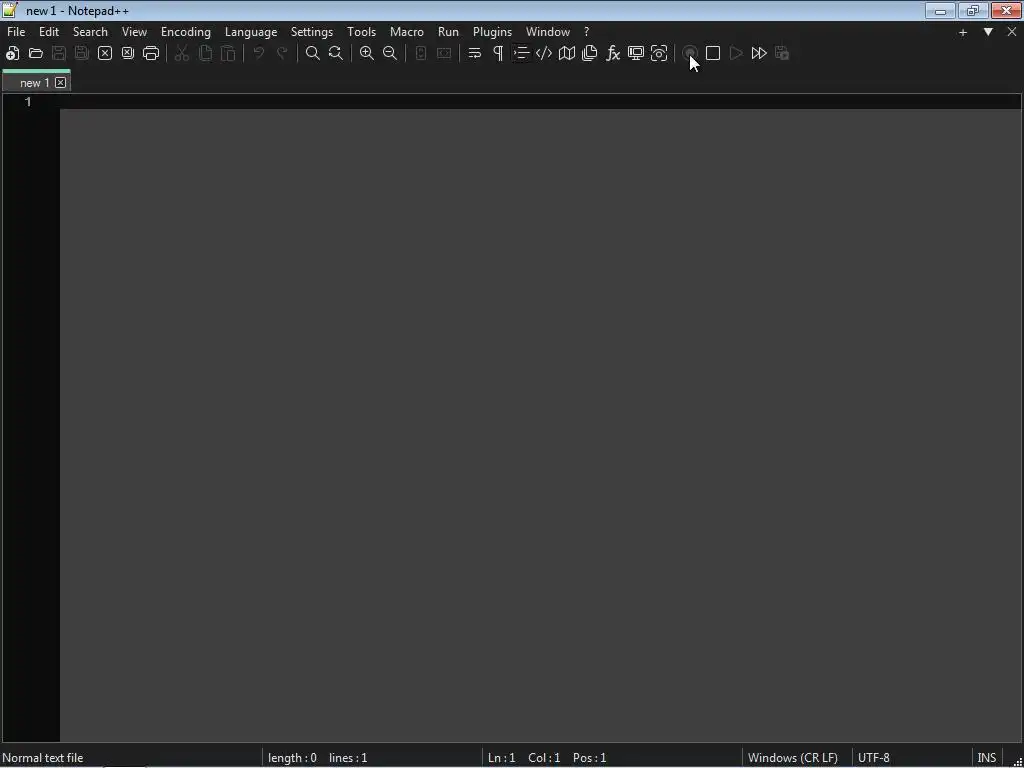Toggle indent guide toolbar icon
The height and width of the screenshot is (768, 1024).
521,54
